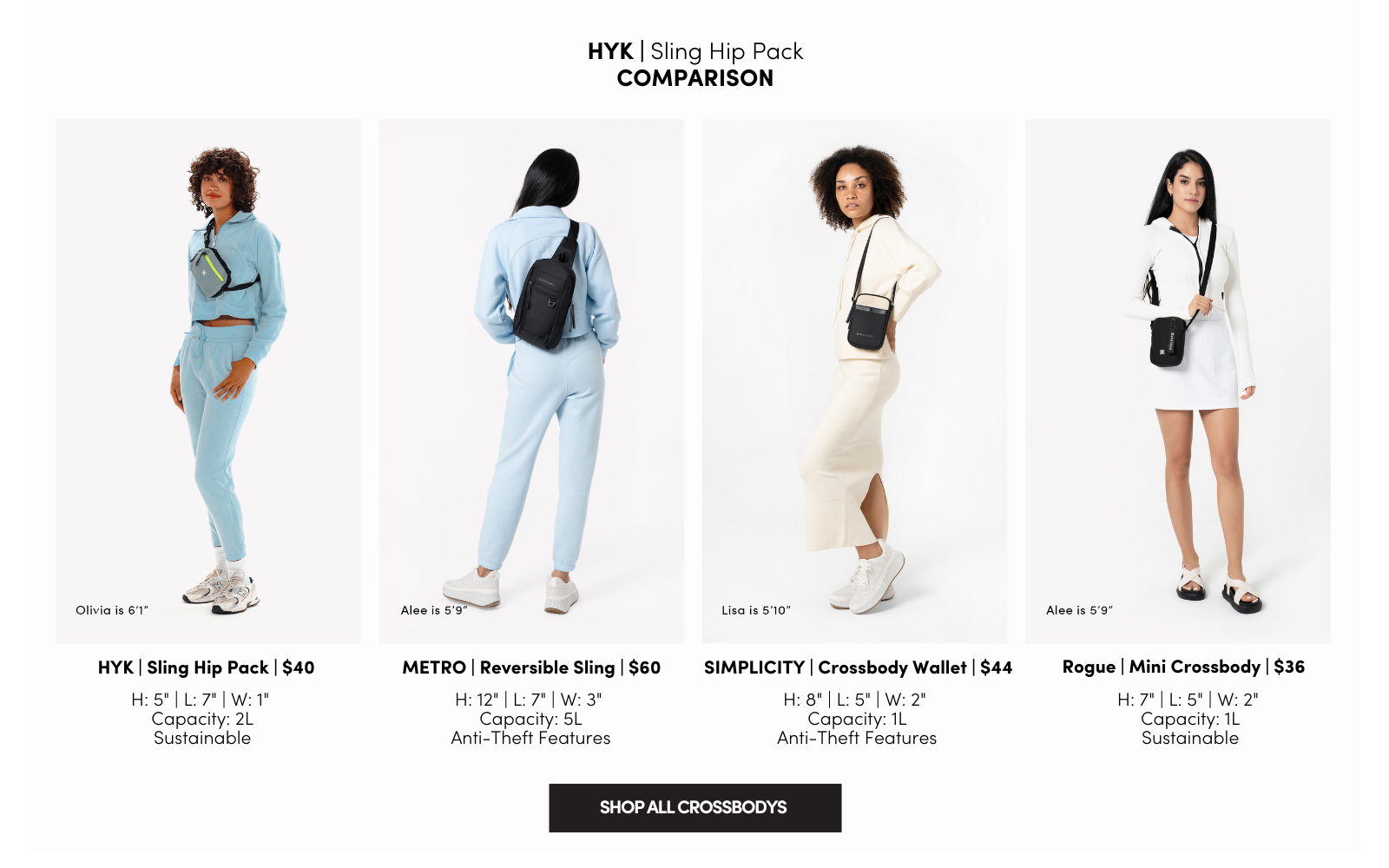This screenshot has width=1389, height=868.
Task: Click the black mini crossbody bag Alee holds
Action: (1168, 341)
